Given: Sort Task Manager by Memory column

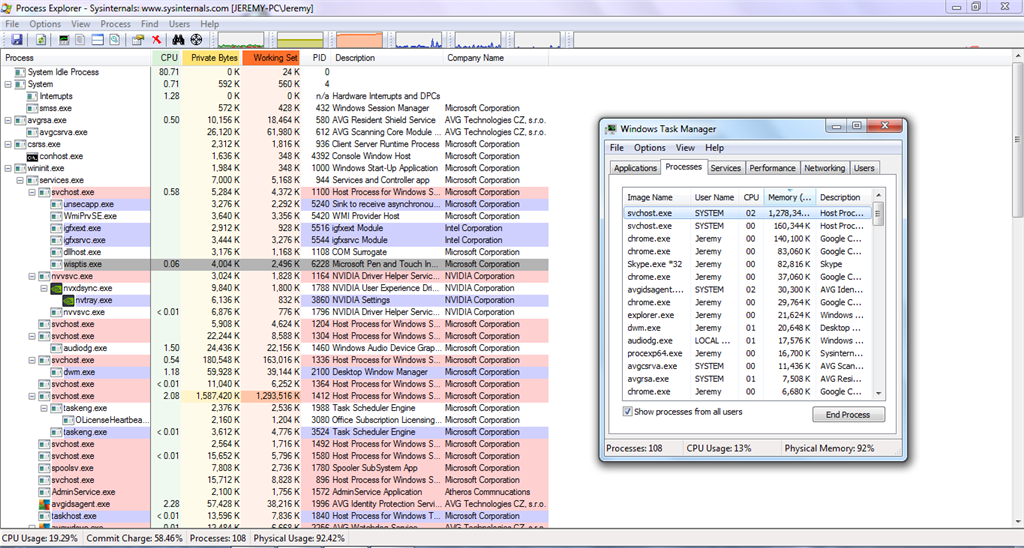Looking at the screenshot, I should pos(790,197).
